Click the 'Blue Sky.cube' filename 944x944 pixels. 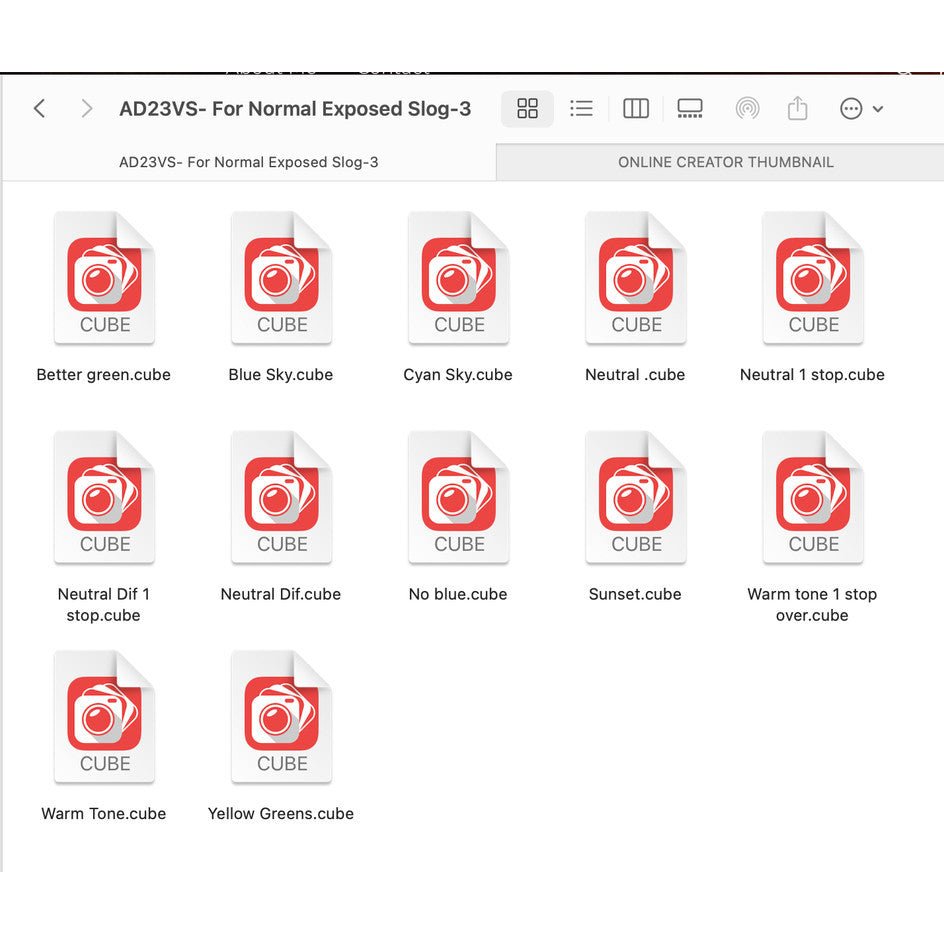click(x=281, y=374)
